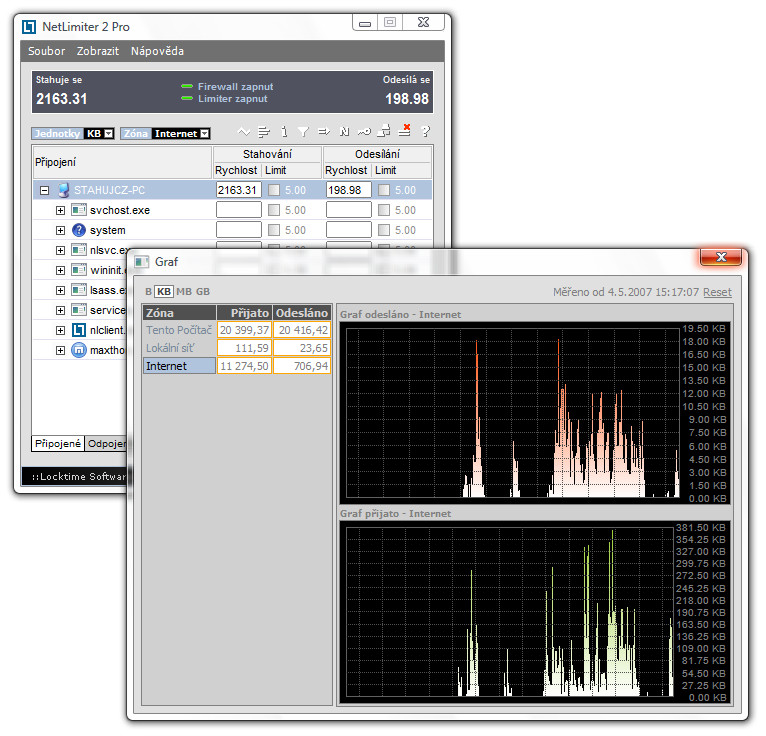Click the Přijato value 11 274,50
This screenshot has width=766, height=736.
244,366
